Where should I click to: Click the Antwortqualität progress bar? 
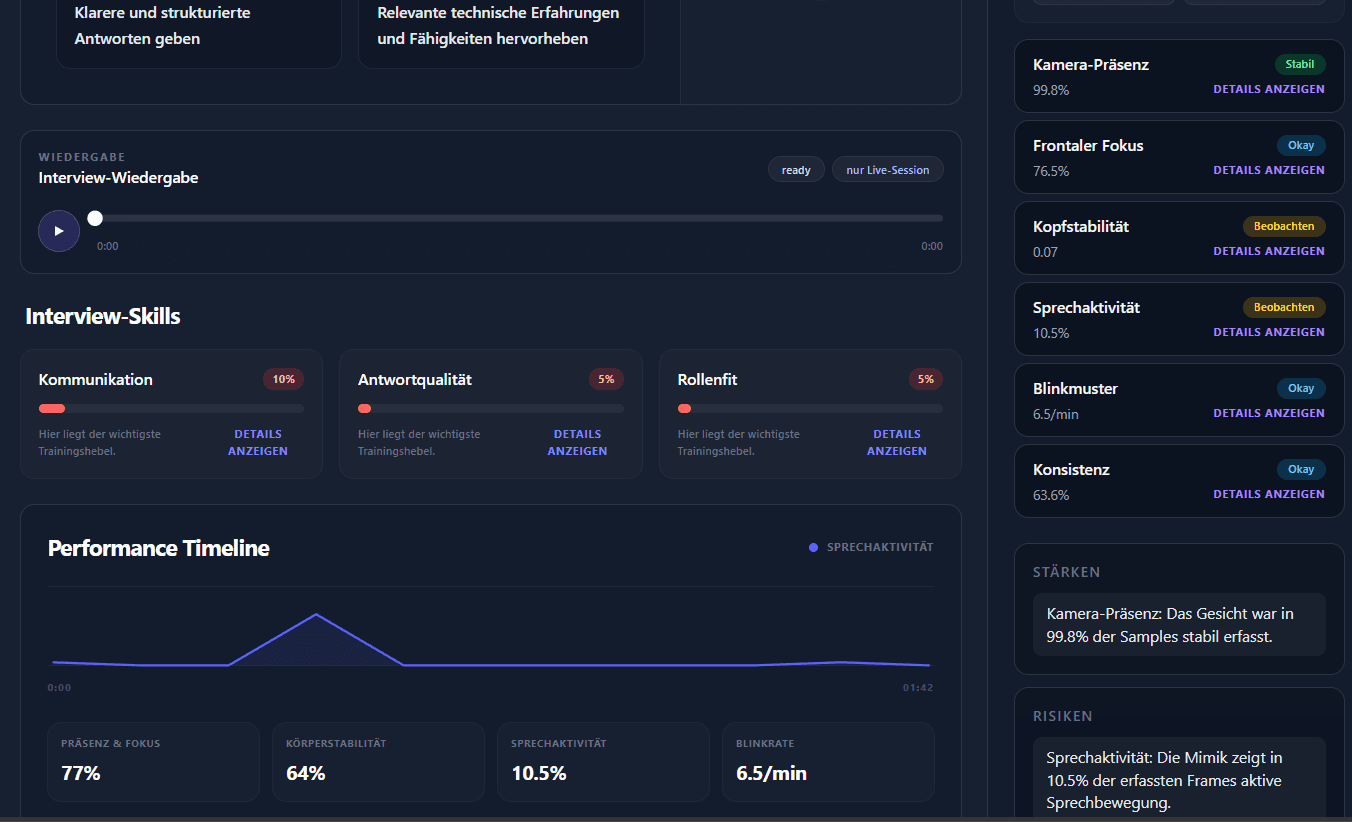click(x=491, y=408)
